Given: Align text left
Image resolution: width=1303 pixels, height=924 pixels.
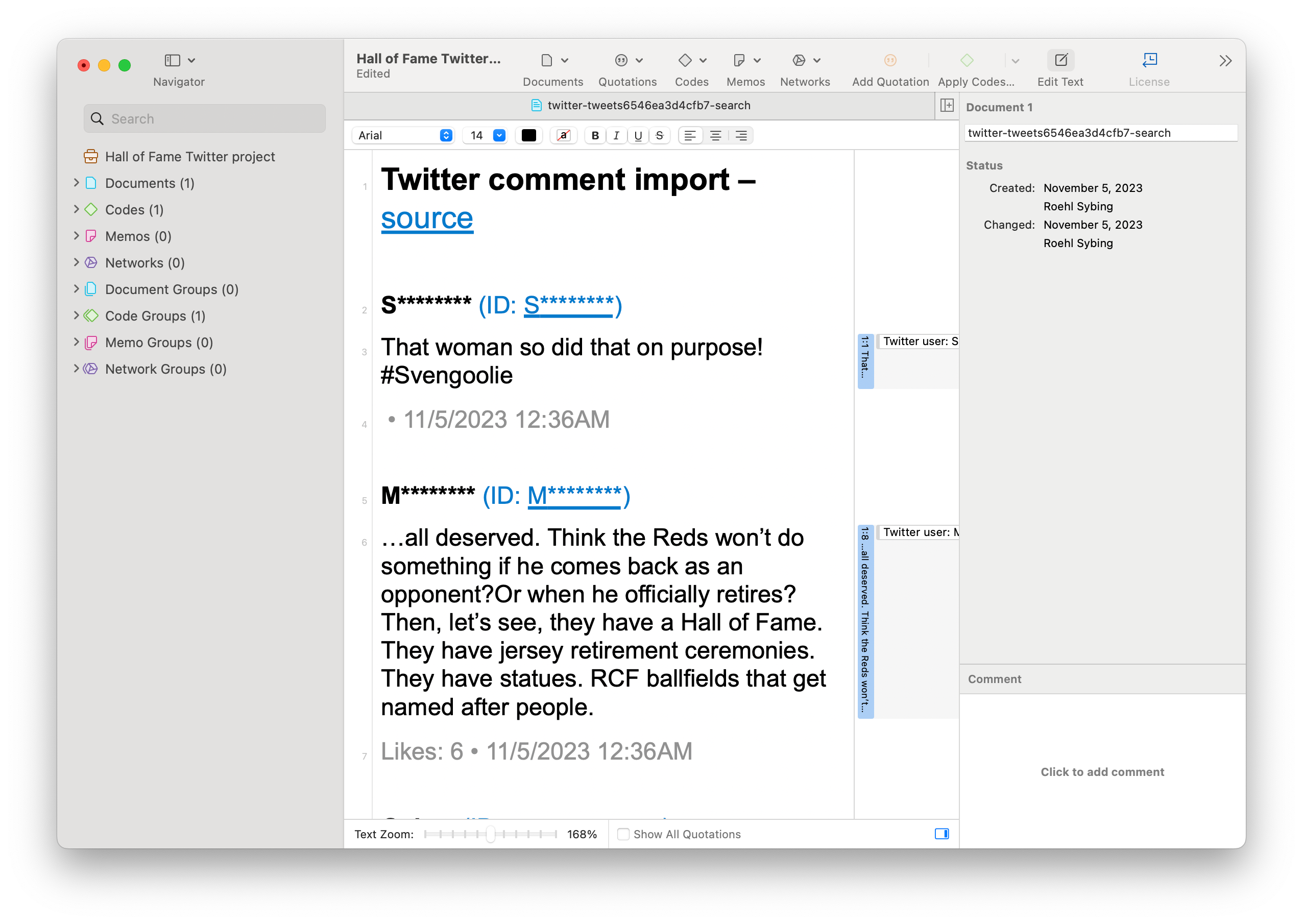Looking at the screenshot, I should 690,135.
